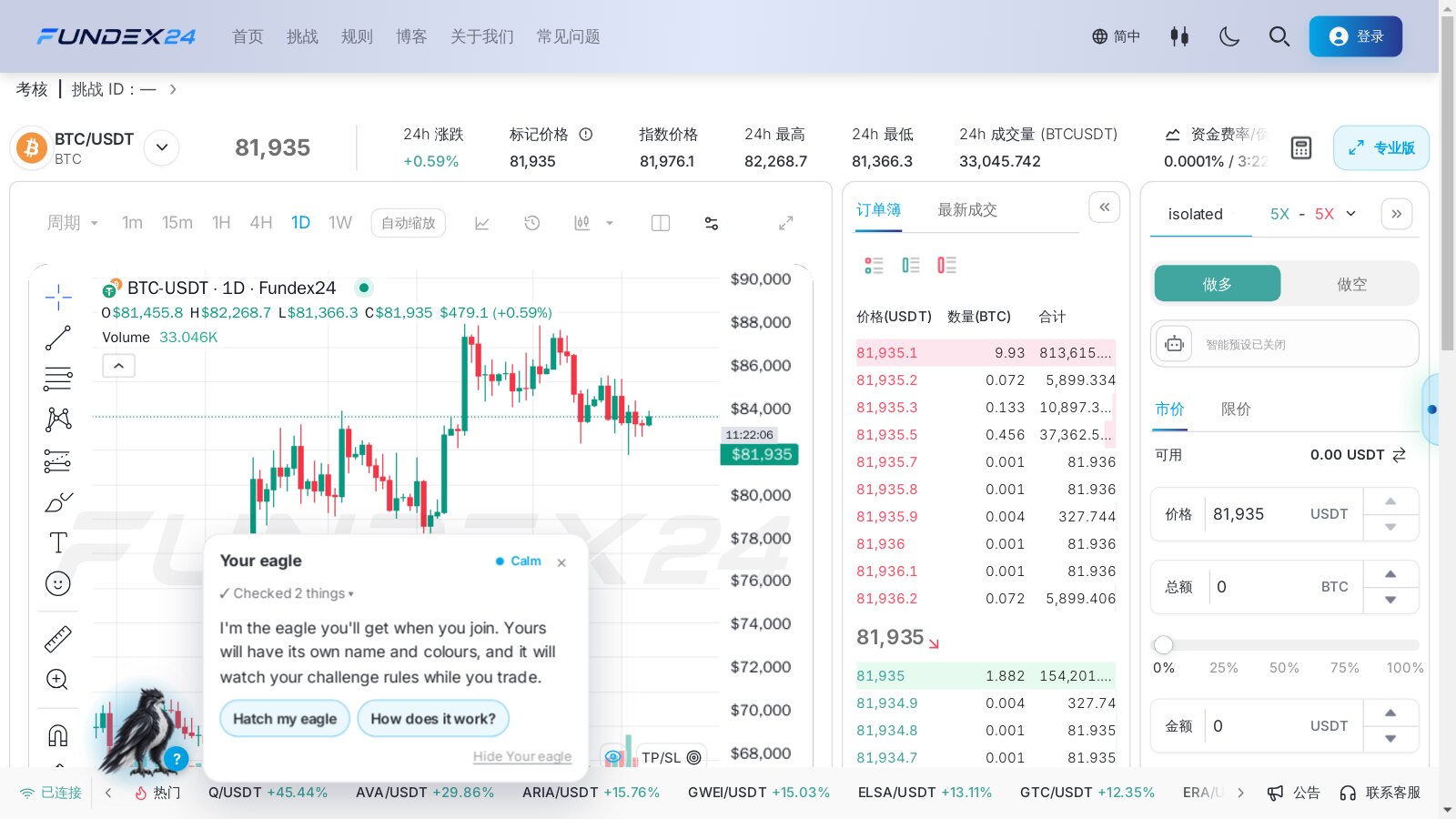Switch to dark mode moon icon
The height and width of the screenshot is (819, 1456).
click(1229, 36)
